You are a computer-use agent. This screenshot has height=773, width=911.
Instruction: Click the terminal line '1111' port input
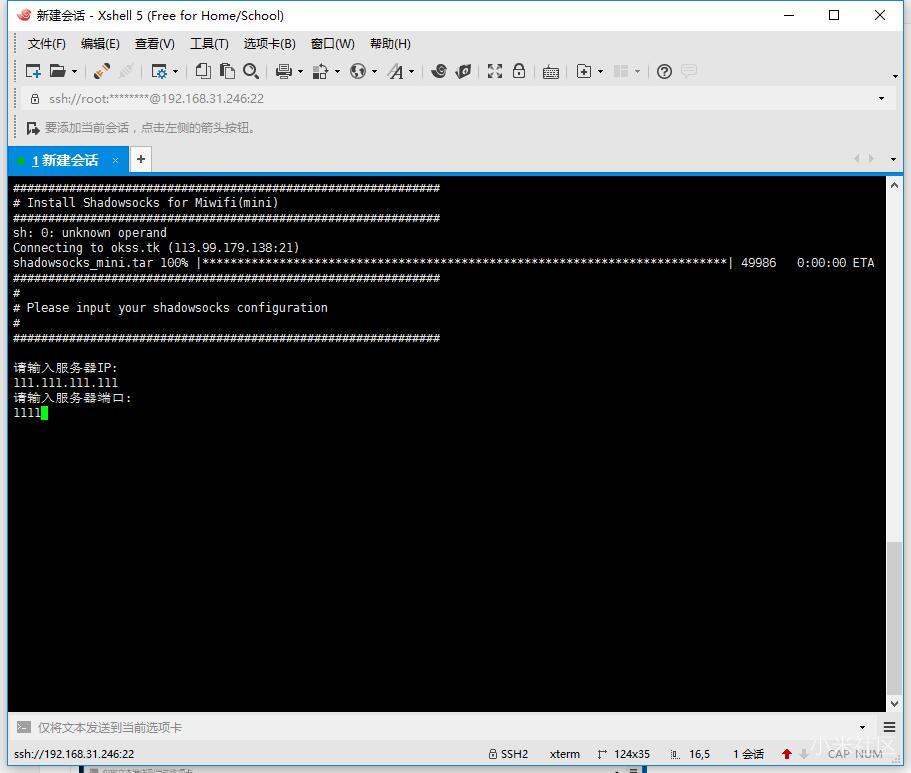tap(27, 413)
